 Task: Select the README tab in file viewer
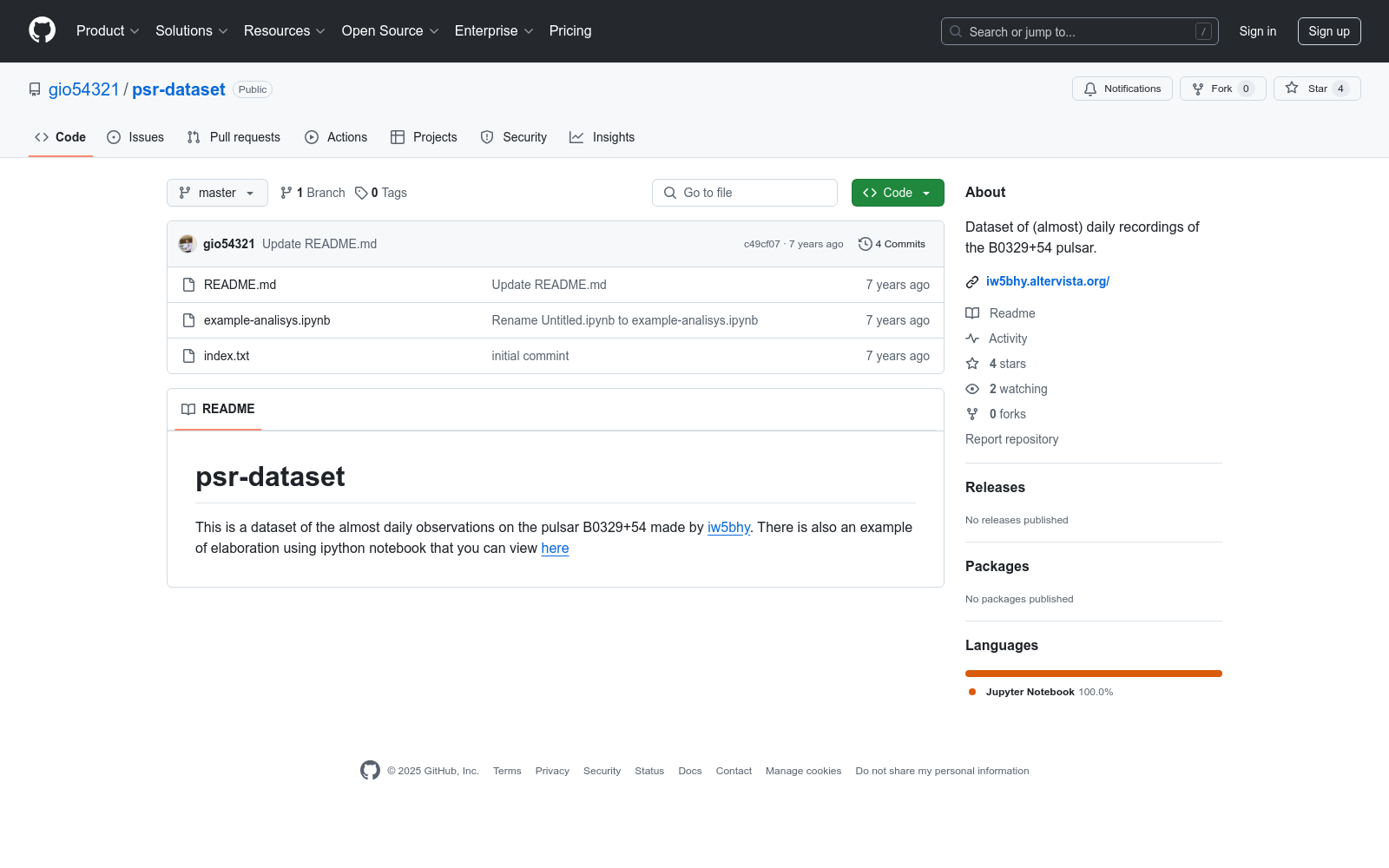(x=218, y=409)
